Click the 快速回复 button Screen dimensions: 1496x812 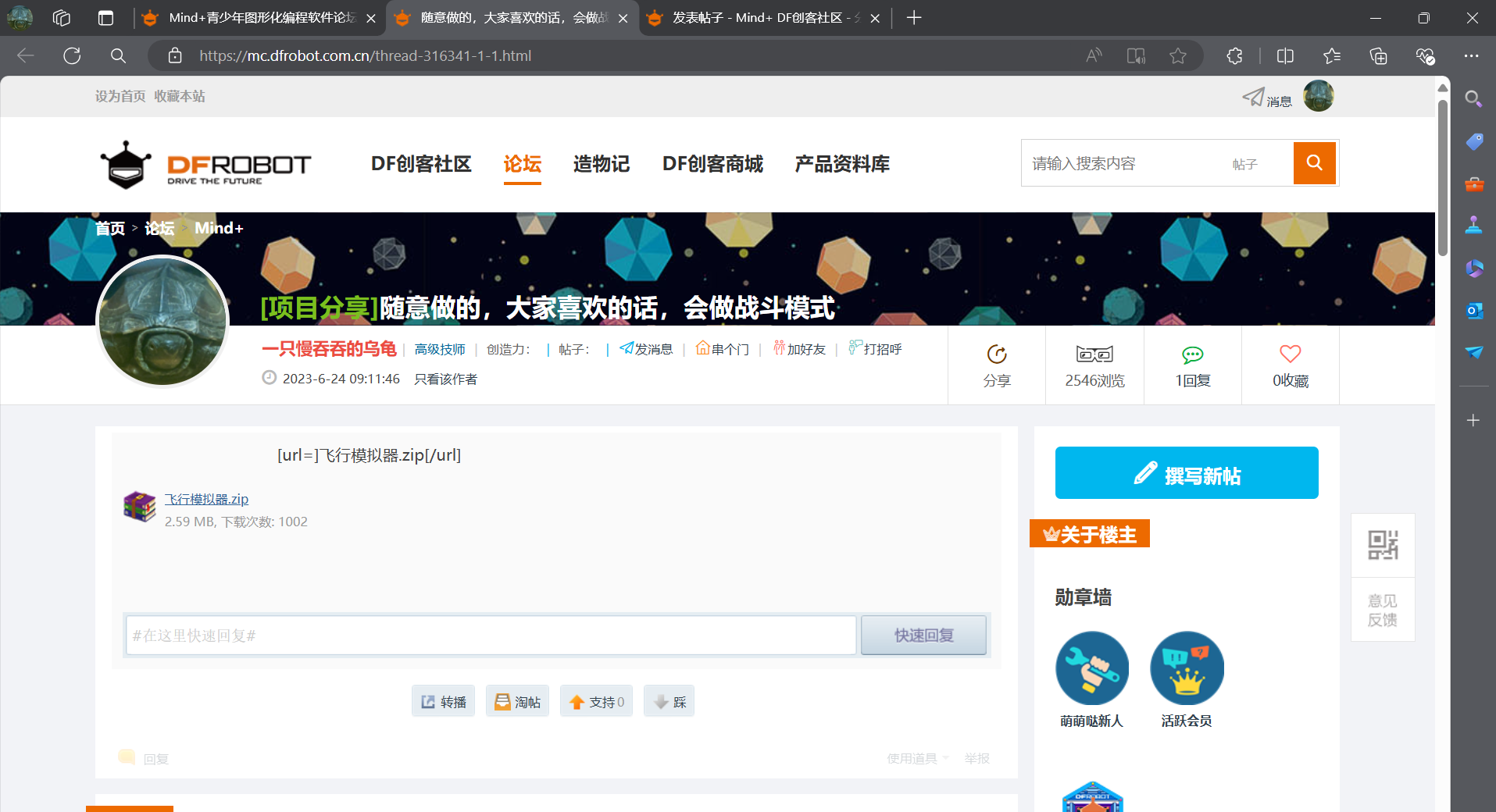(x=923, y=636)
